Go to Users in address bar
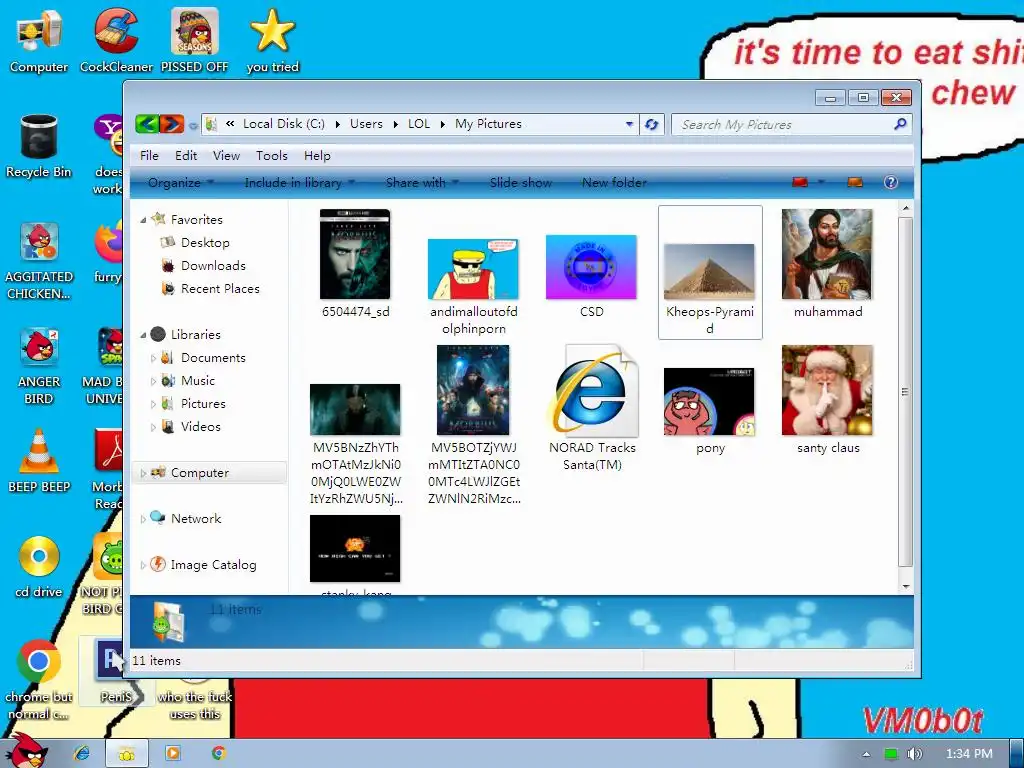This screenshot has height=768, width=1024. tap(366, 123)
